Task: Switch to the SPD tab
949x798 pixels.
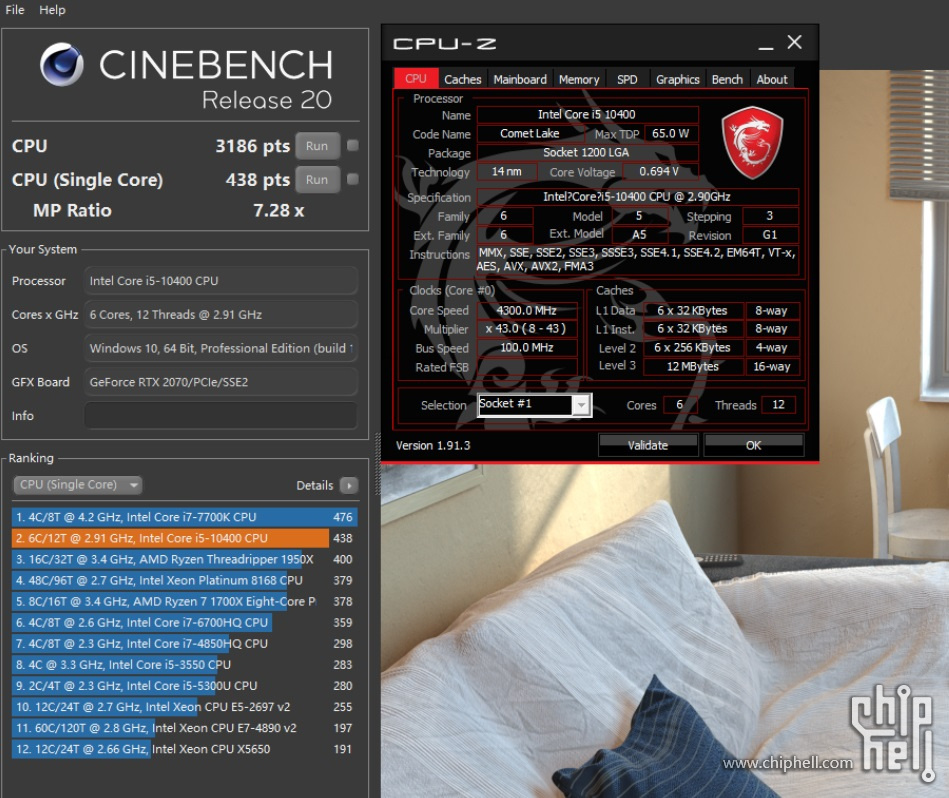Action: pyautogui.click(x=627, y=78)
